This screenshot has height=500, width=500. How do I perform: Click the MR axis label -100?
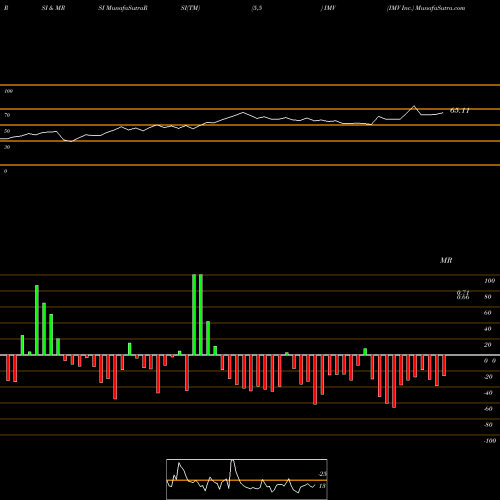tap(489, 441)
